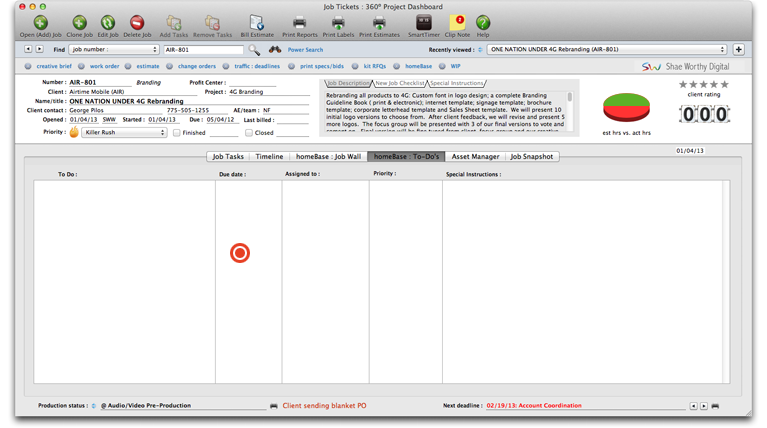Select the Timeline tab
This screenshot has height=428, width=767.
[269, 157]
